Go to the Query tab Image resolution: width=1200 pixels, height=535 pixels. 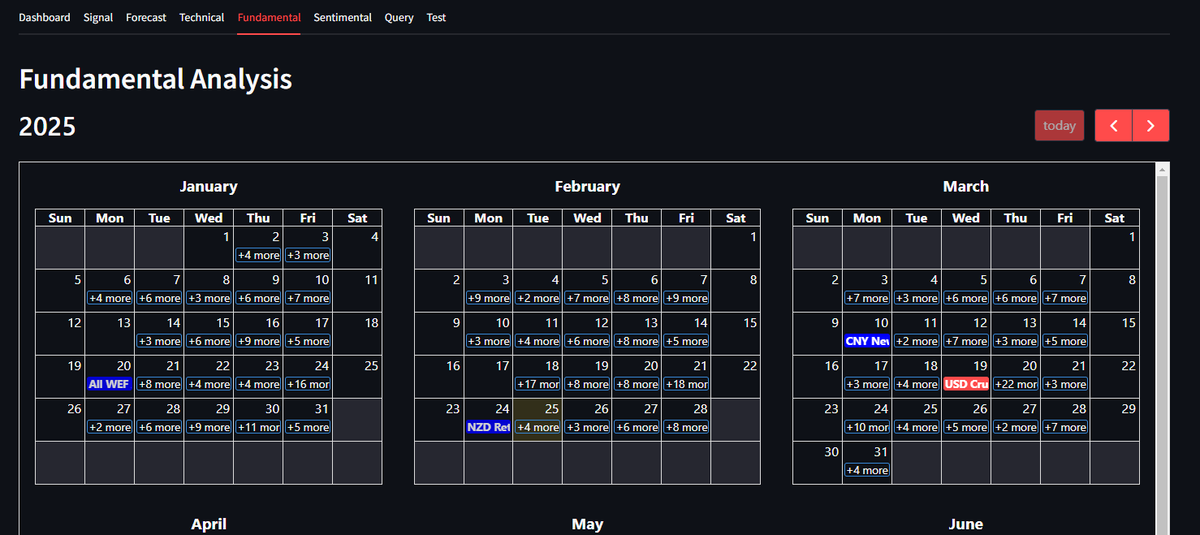(399, 17)
